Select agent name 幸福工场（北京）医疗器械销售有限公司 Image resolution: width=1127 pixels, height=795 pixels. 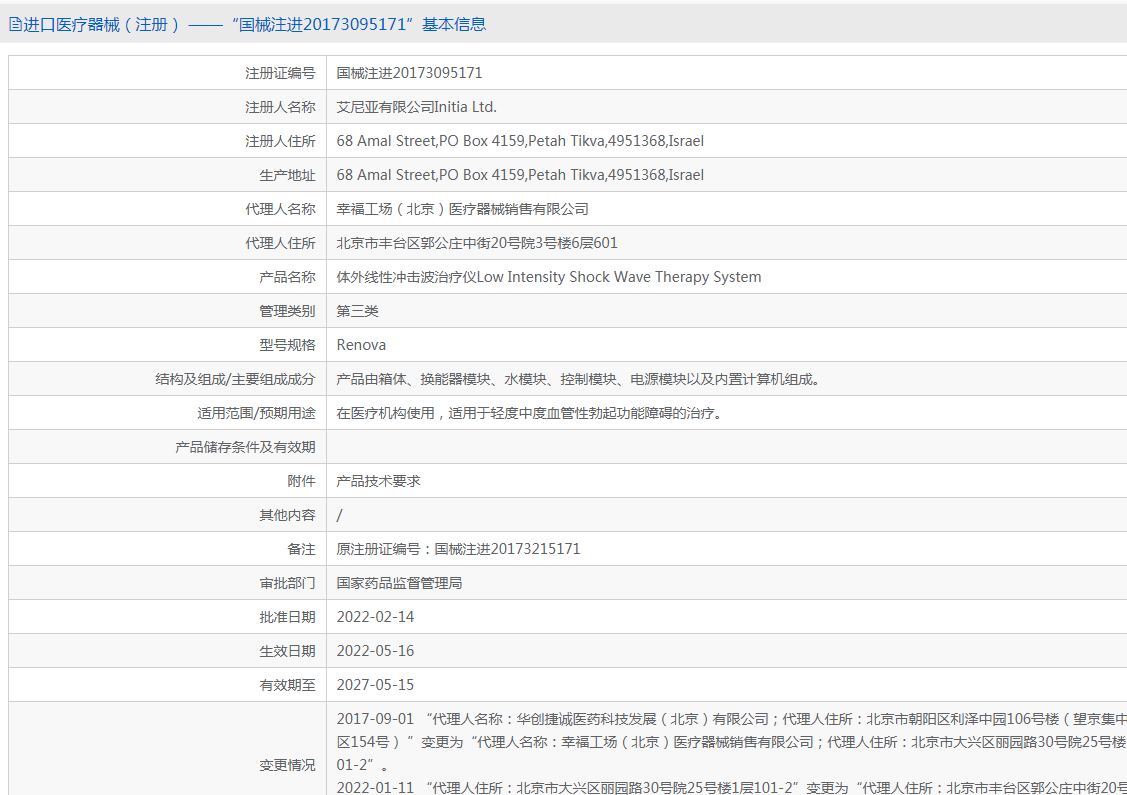coord(462,209)
